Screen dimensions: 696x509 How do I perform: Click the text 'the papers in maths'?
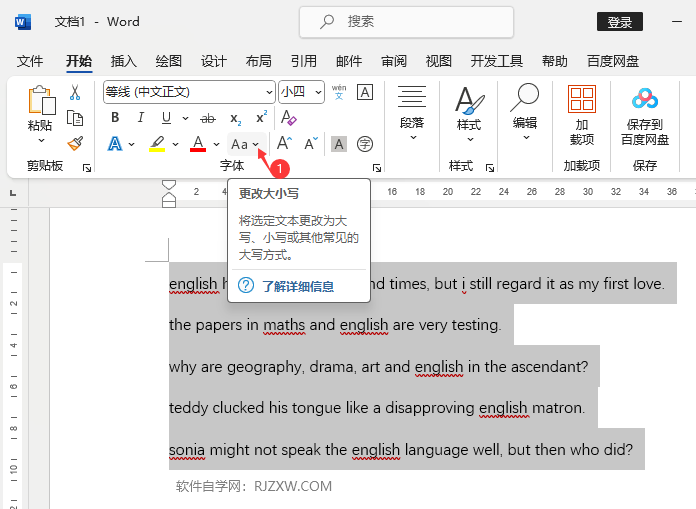(x=237, y=325)
